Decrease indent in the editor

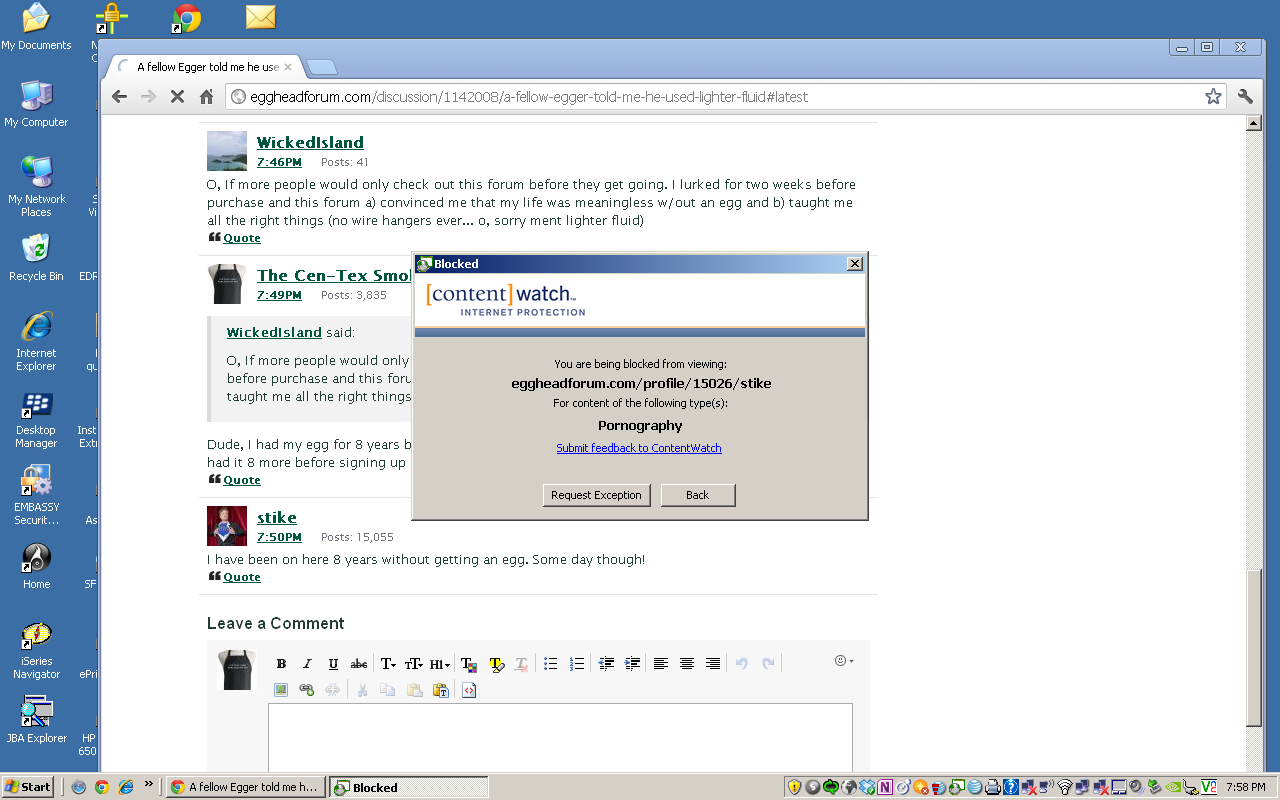606,663
